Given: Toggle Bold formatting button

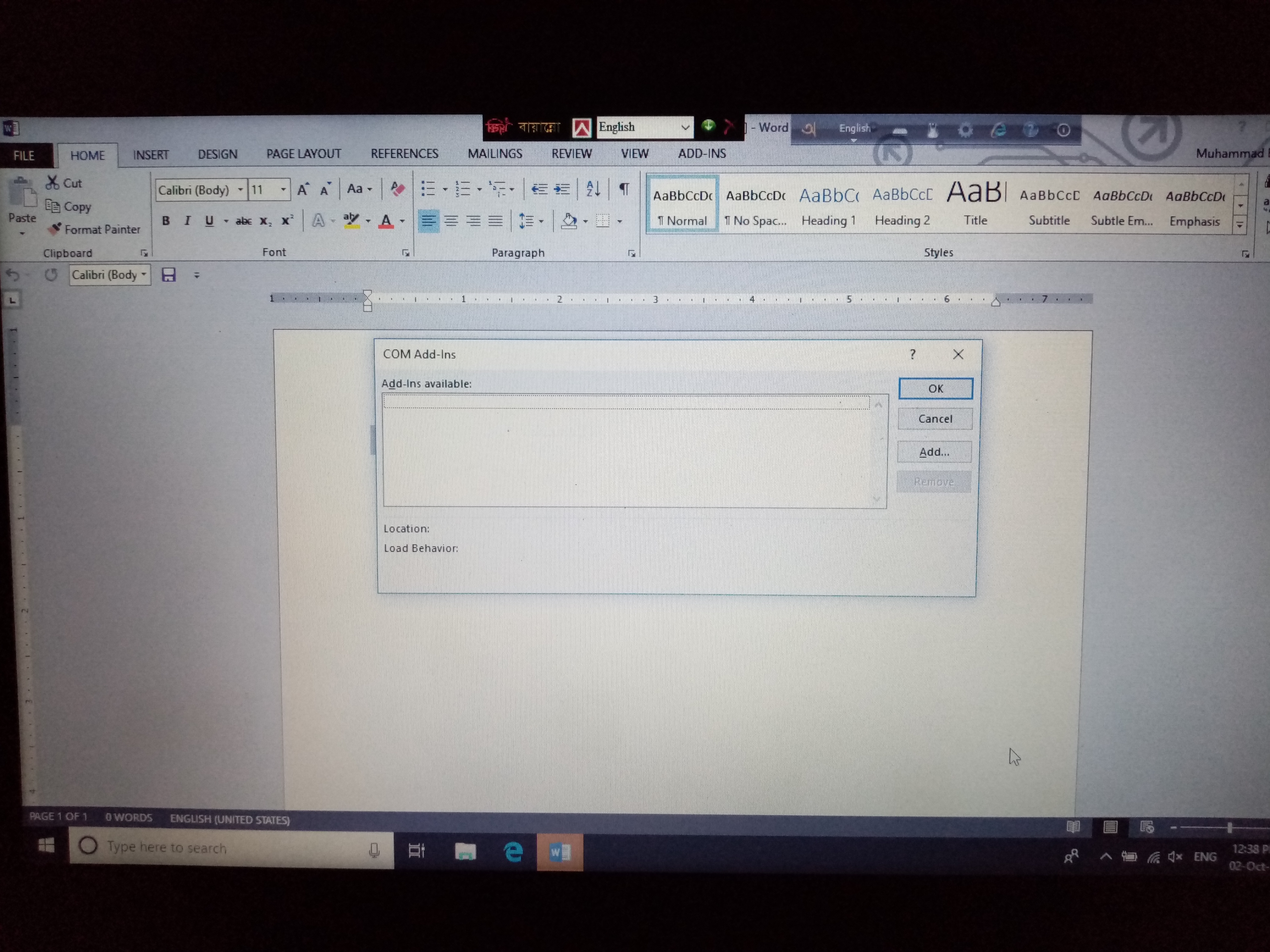Looking at the screenshot, I should [x=166, y=221].
